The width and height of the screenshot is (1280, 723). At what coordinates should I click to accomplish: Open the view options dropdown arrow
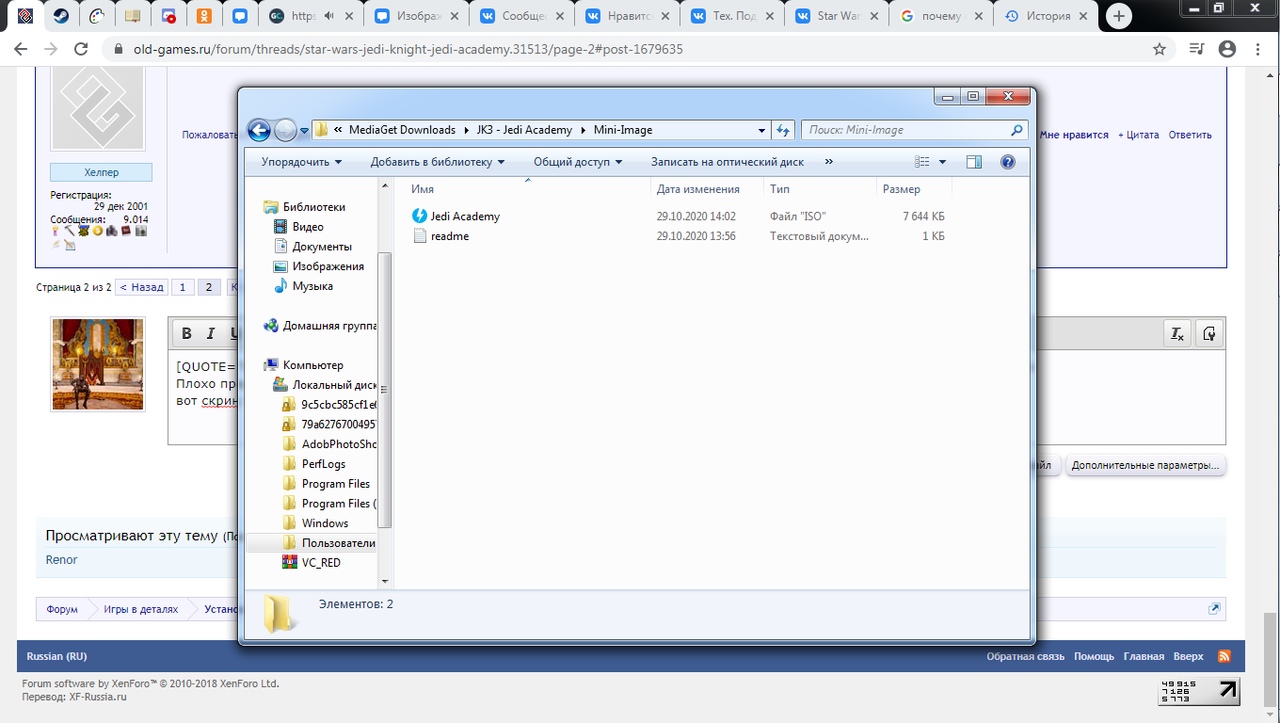[x=942, y=162]
